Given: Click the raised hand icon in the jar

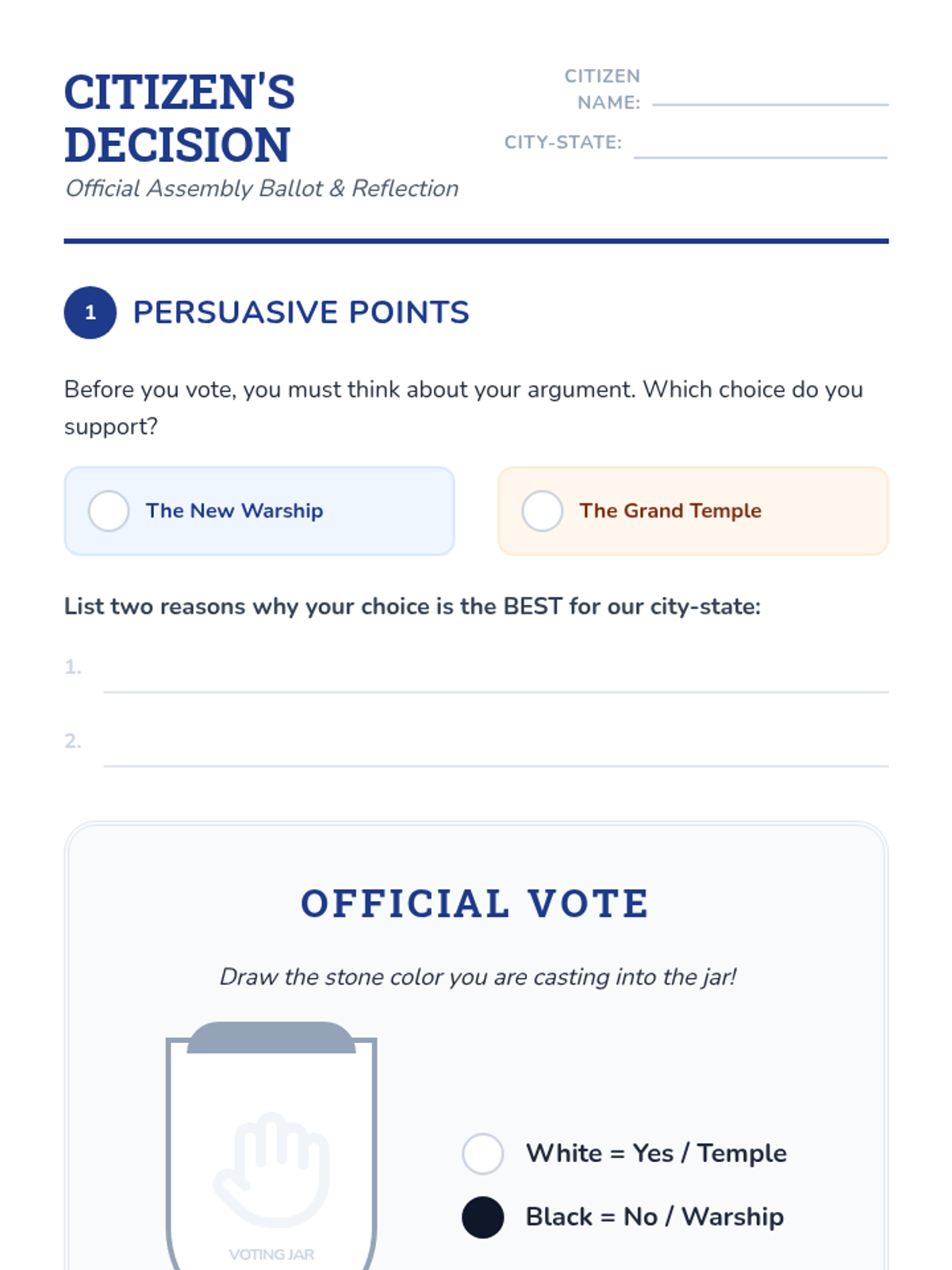Looking at the screenshot, I should 271,1168.
